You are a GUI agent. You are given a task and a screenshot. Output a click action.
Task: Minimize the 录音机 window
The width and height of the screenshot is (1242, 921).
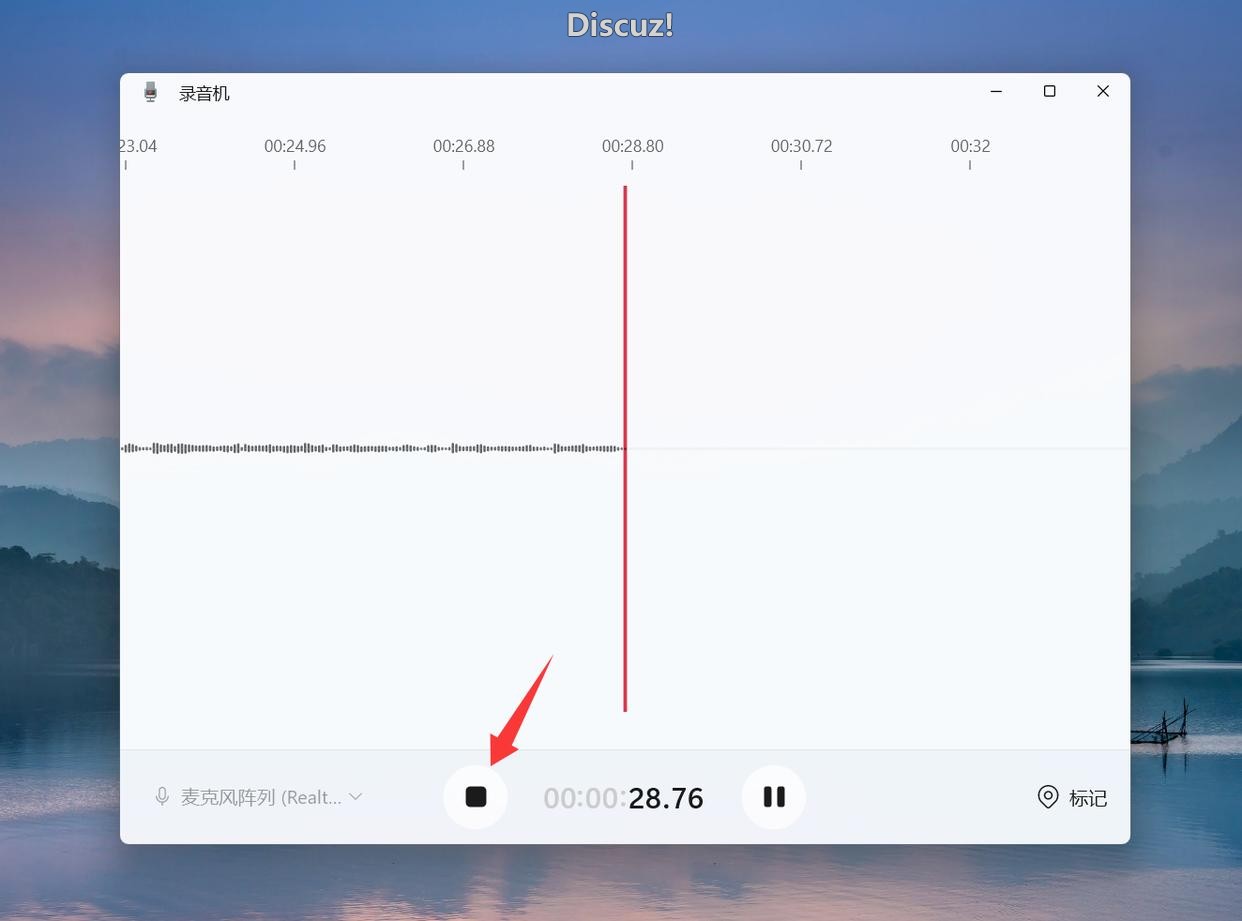pyautogui.click(x=996, y=91)
